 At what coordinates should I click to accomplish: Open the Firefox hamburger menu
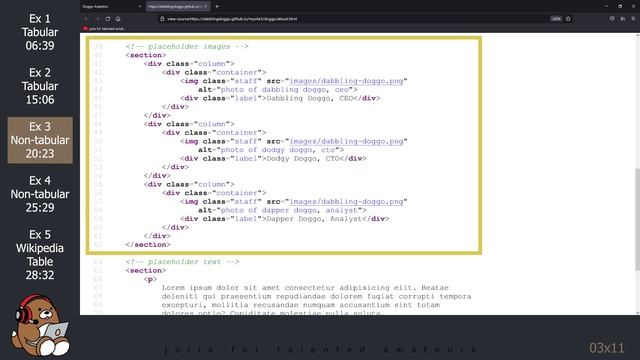(633, 19)
